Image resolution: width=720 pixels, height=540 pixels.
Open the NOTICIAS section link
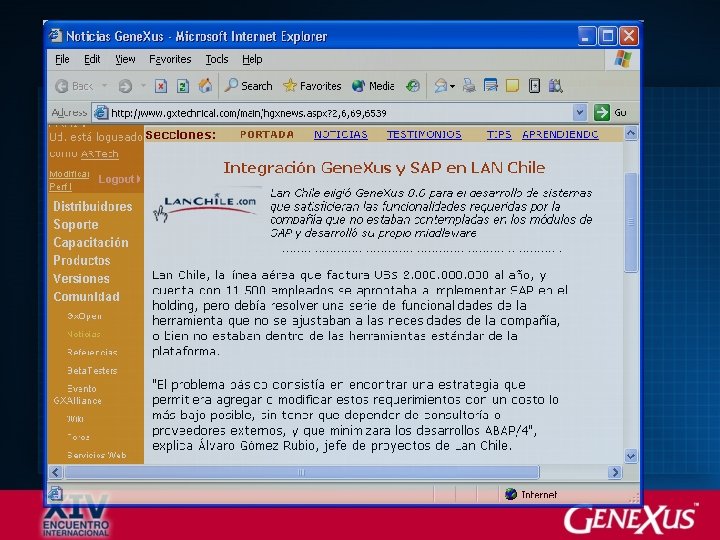click(341, 135)
